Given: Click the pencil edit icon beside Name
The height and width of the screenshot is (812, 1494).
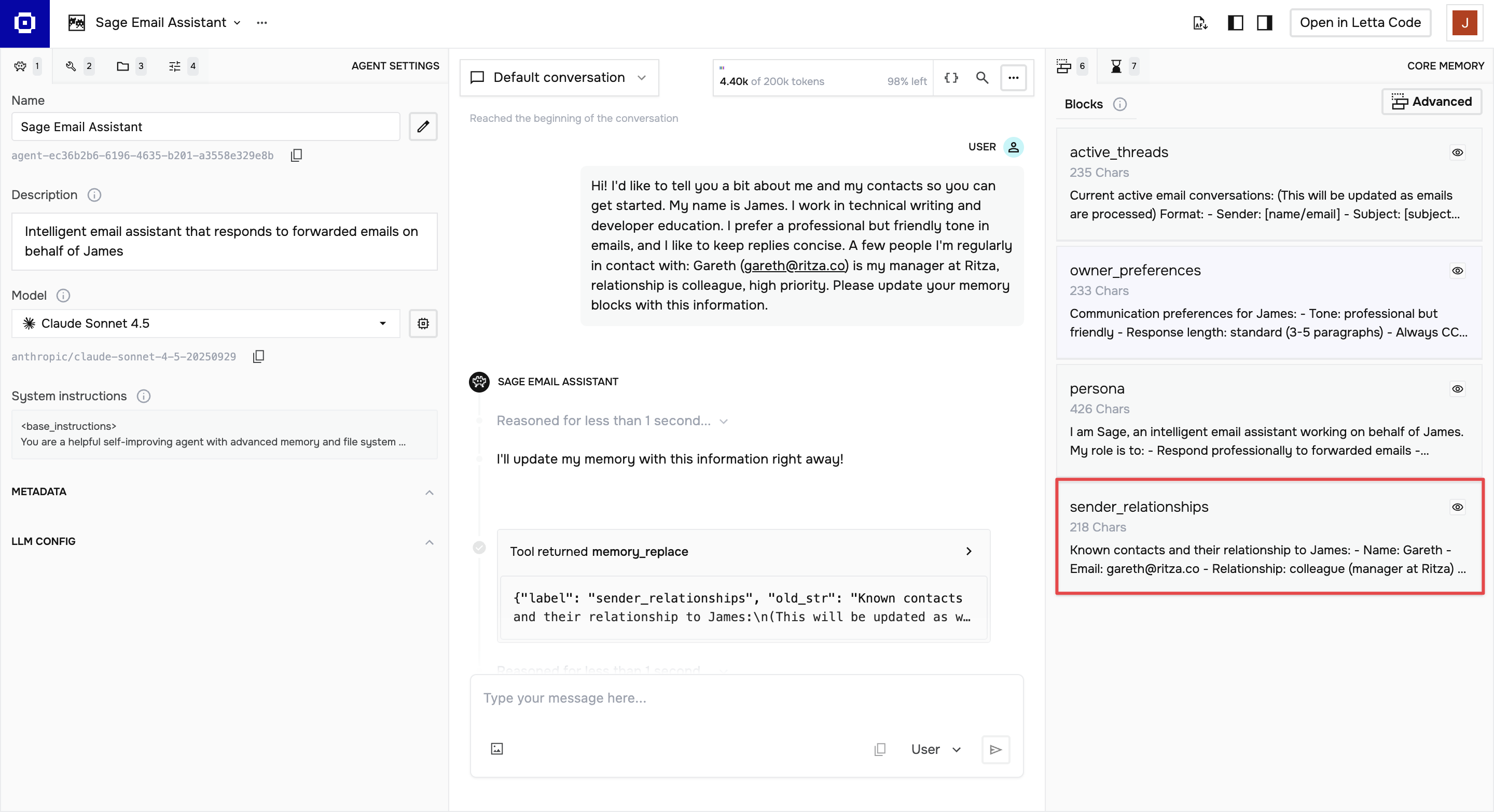Looking at the screenshot, I should [423, 127].
